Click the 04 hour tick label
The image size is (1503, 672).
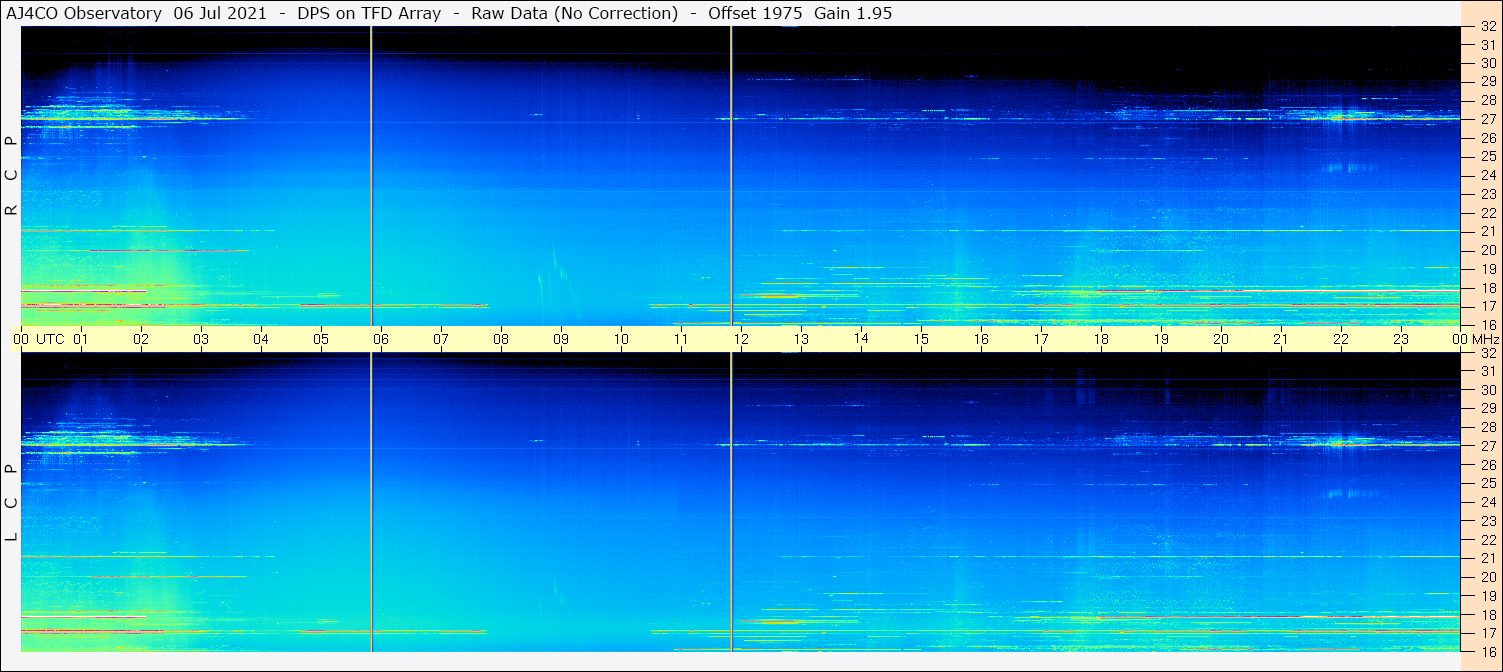coord(261,339)
